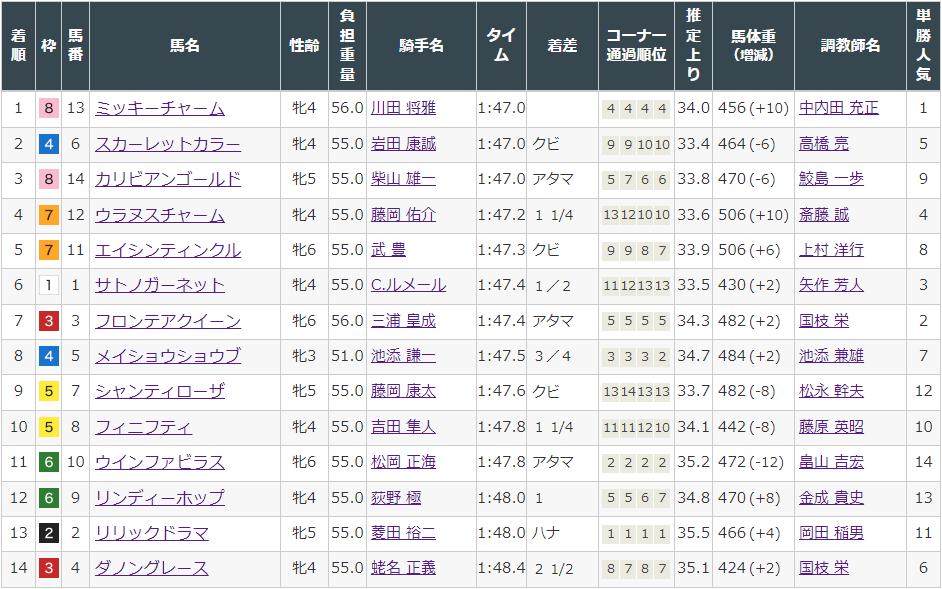
Task: Open jockey 吉田 隼人 link
Action: coord(403,427)
